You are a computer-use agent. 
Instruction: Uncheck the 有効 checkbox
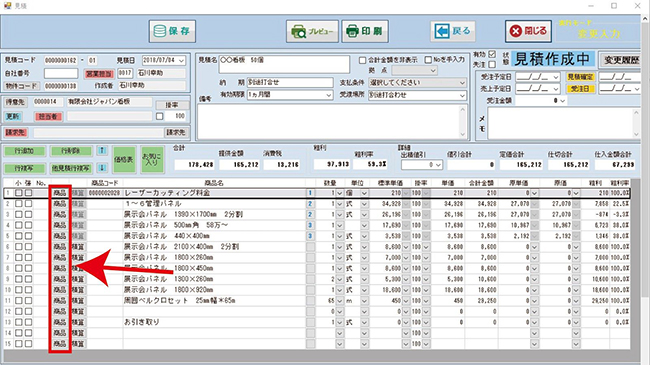pyautogui.click(x=492, y=54)
